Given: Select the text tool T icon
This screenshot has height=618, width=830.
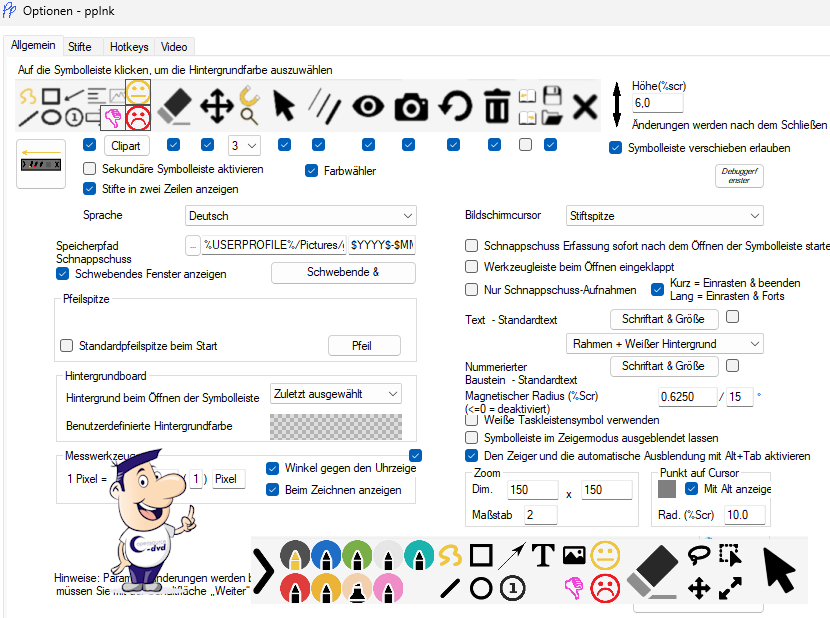Looking at the screenshot, I should [543, 555].
